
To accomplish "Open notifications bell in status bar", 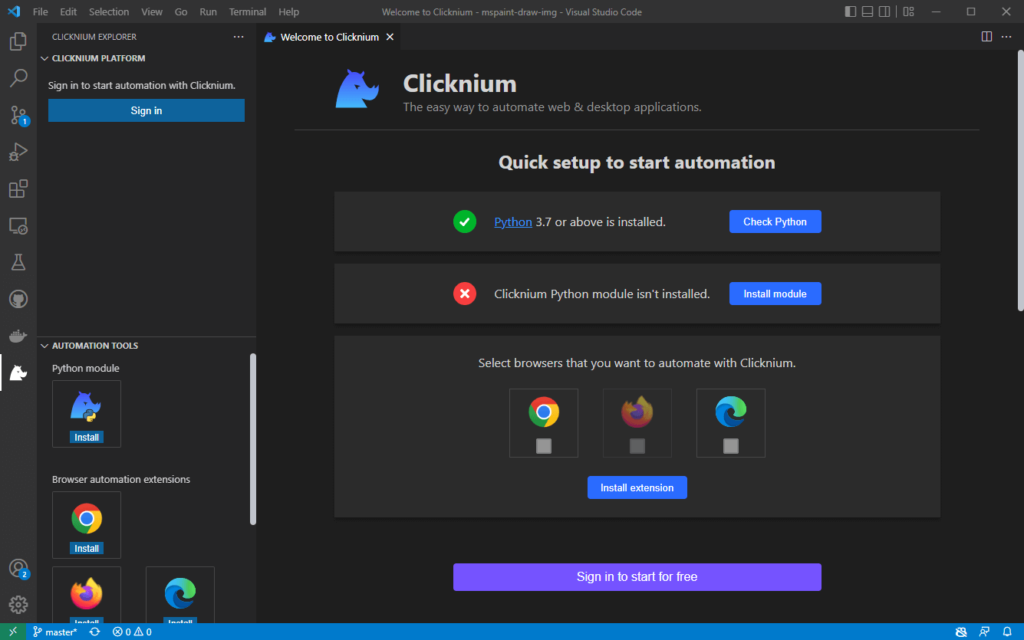I will [1007, 632].
